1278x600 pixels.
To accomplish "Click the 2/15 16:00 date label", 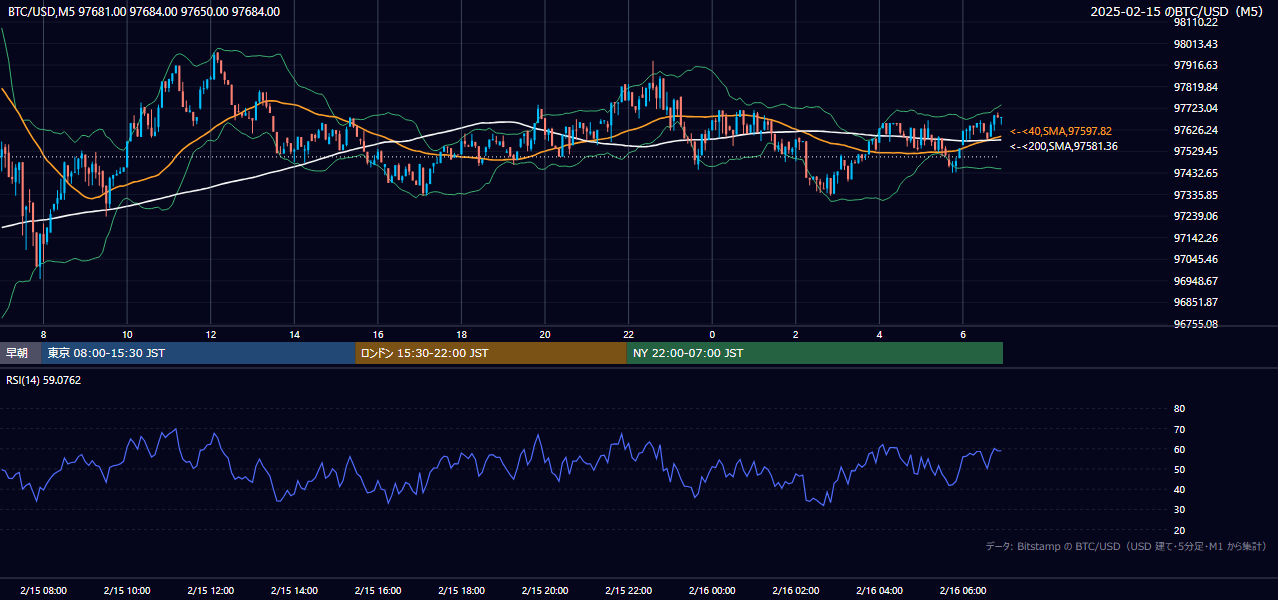I will 378,591.
